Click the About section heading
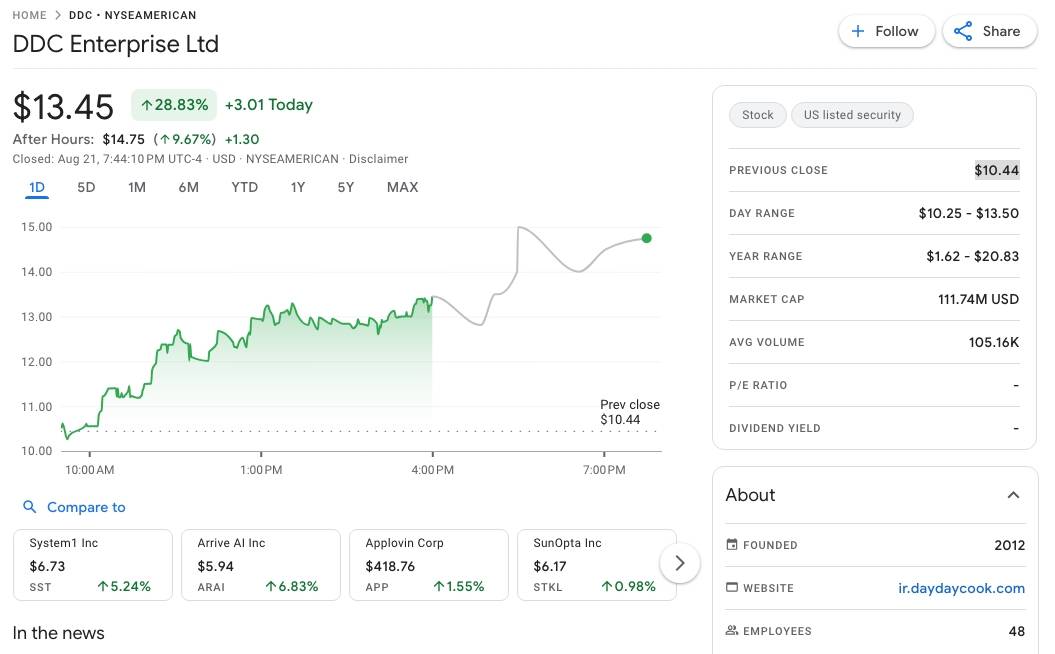 tap(750, 495)
